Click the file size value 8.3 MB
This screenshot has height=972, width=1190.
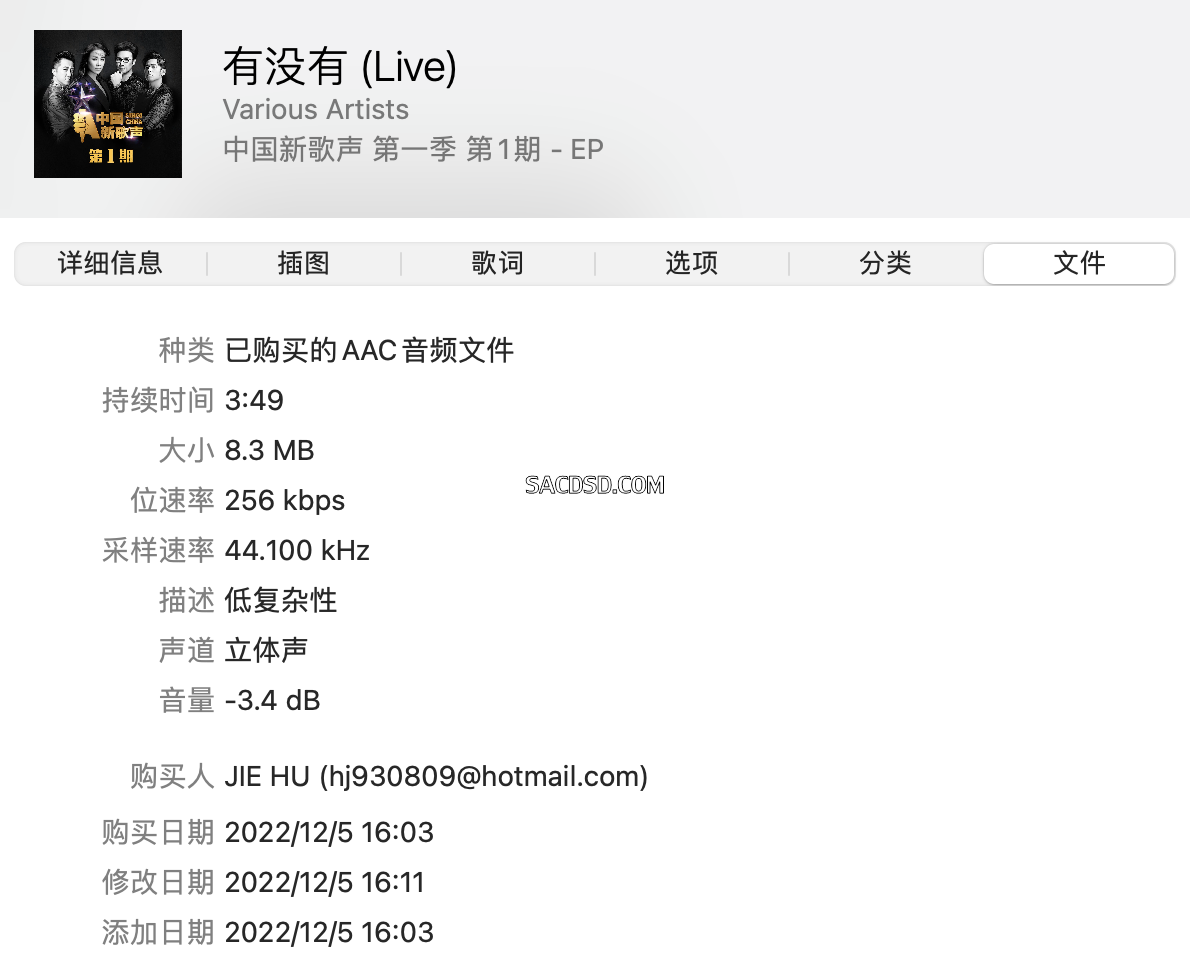pos(269,451)
